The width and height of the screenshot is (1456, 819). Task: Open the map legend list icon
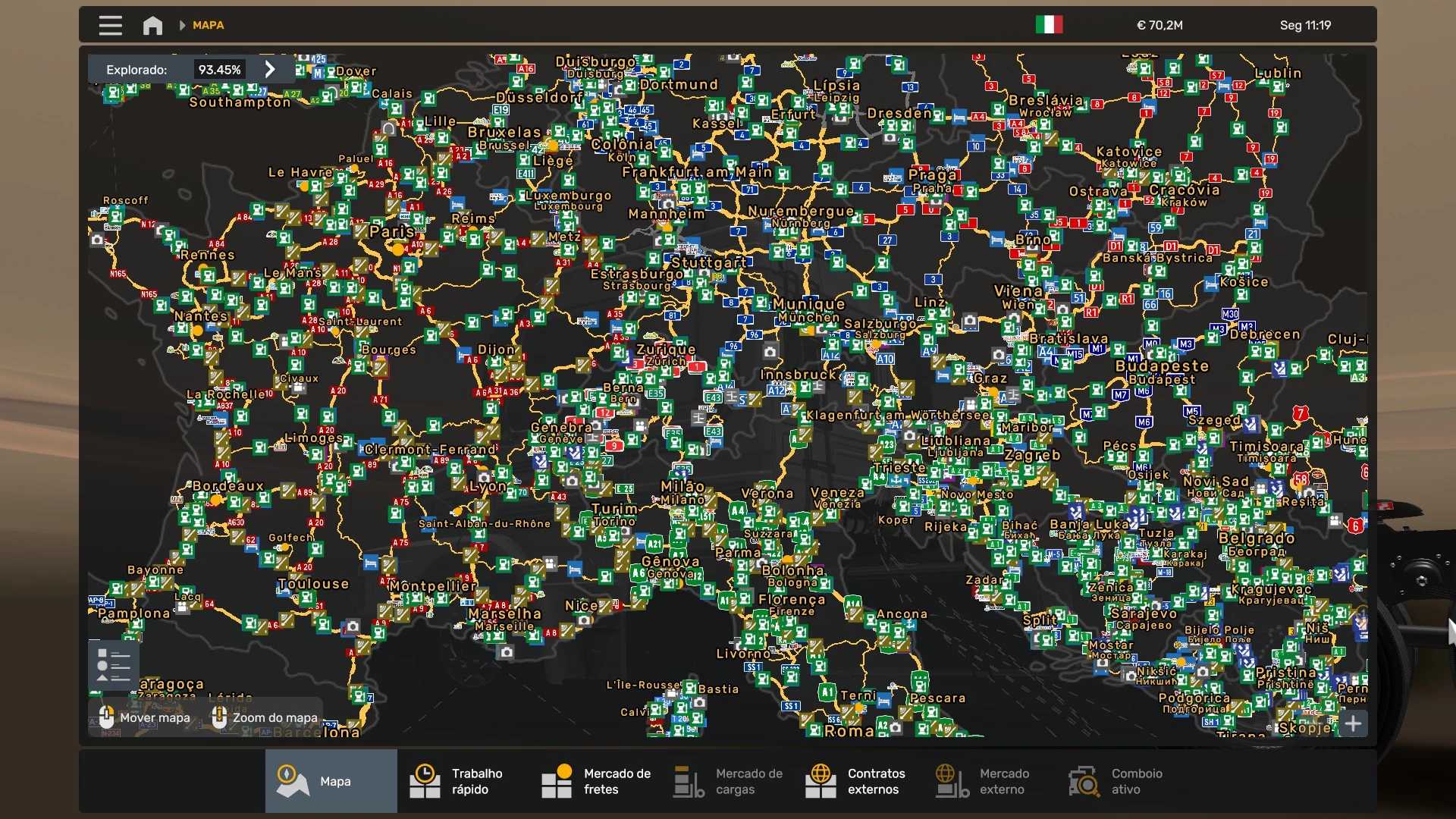(114, 665)
